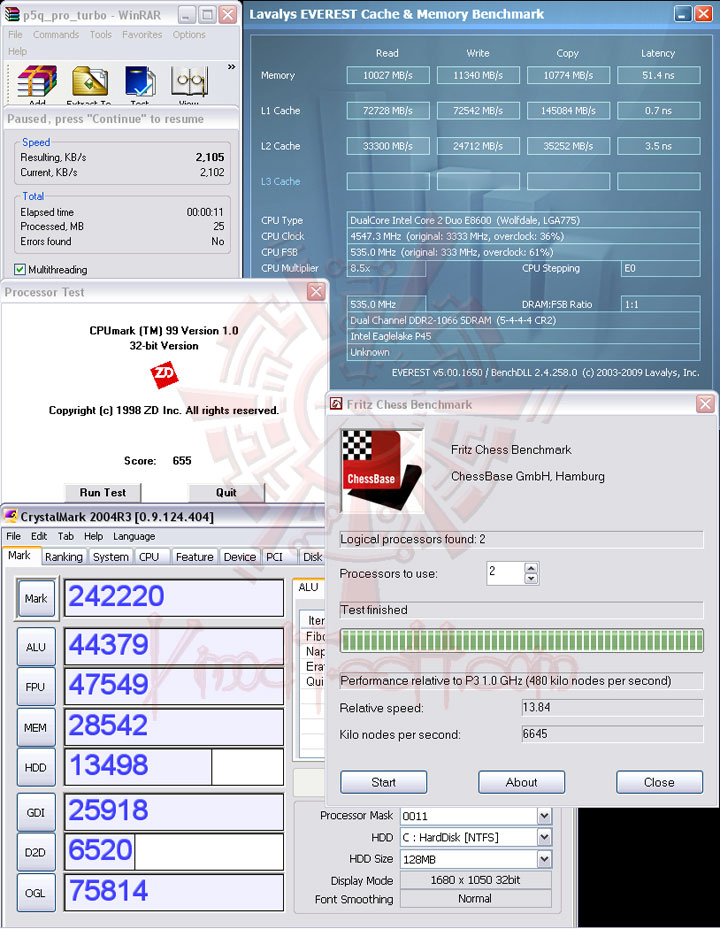Close the Processor Test window
Image resolution: width=720 pixels, height=929 pixels.
click(316, 291)
